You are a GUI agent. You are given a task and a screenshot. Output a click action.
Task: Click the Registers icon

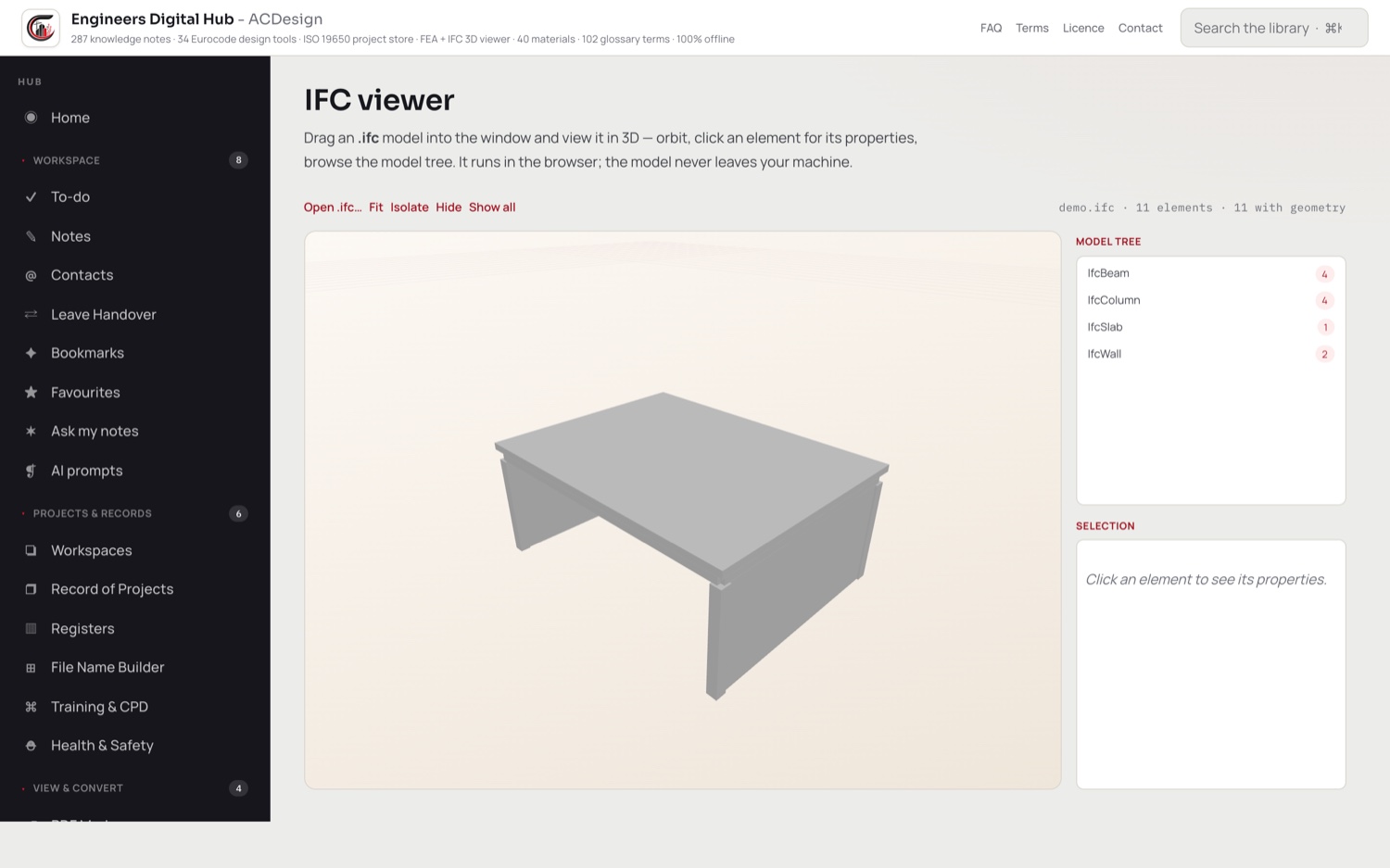[31, 628]
